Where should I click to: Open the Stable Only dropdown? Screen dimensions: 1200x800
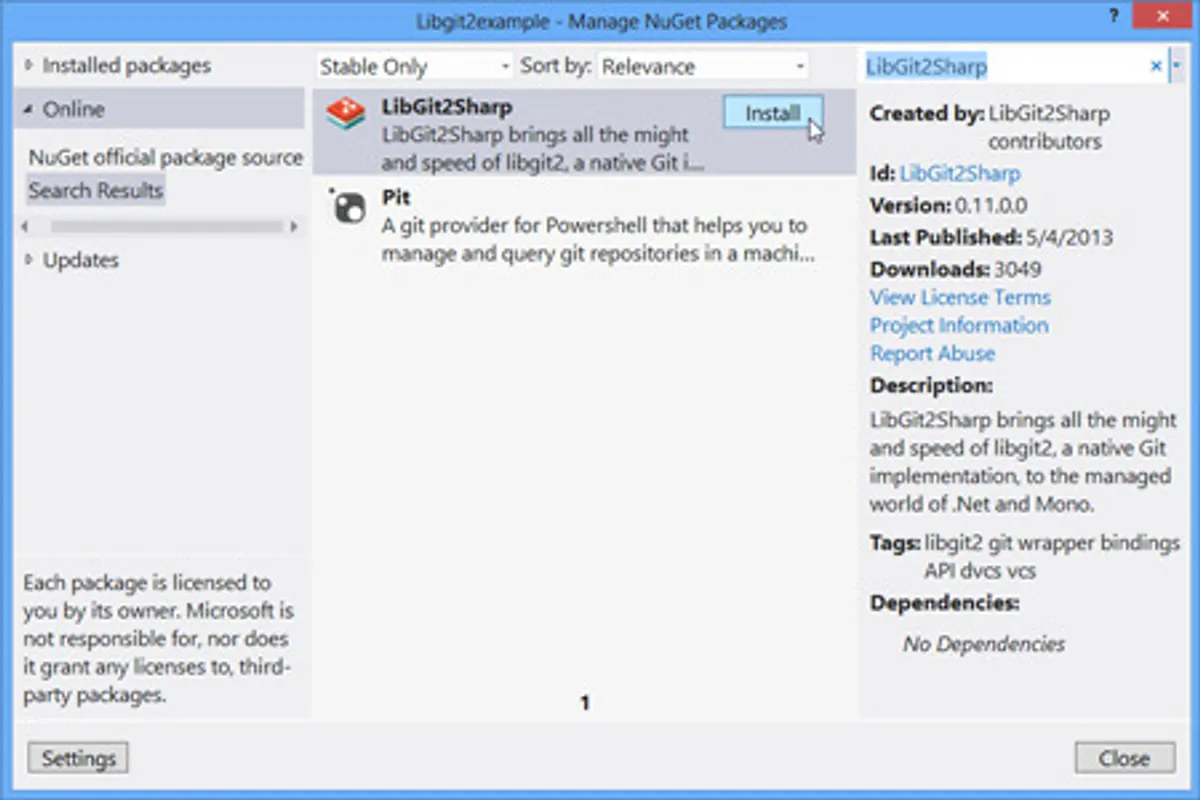tap(414, 67)
